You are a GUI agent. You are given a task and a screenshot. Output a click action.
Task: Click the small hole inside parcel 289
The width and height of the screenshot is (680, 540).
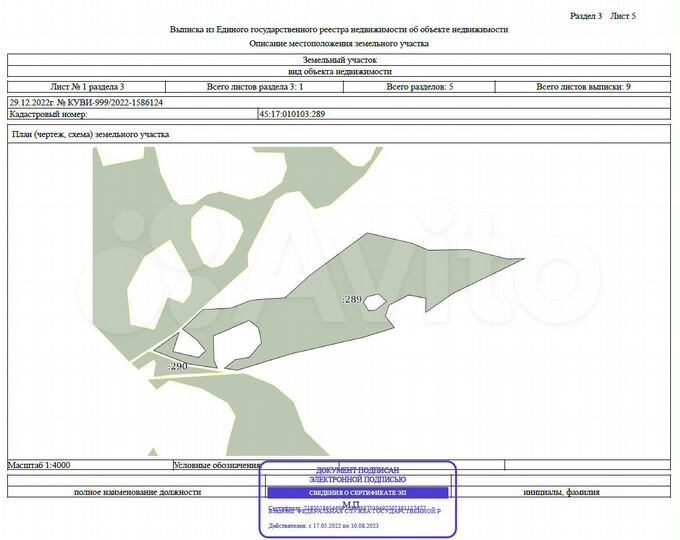coord(375,302)
